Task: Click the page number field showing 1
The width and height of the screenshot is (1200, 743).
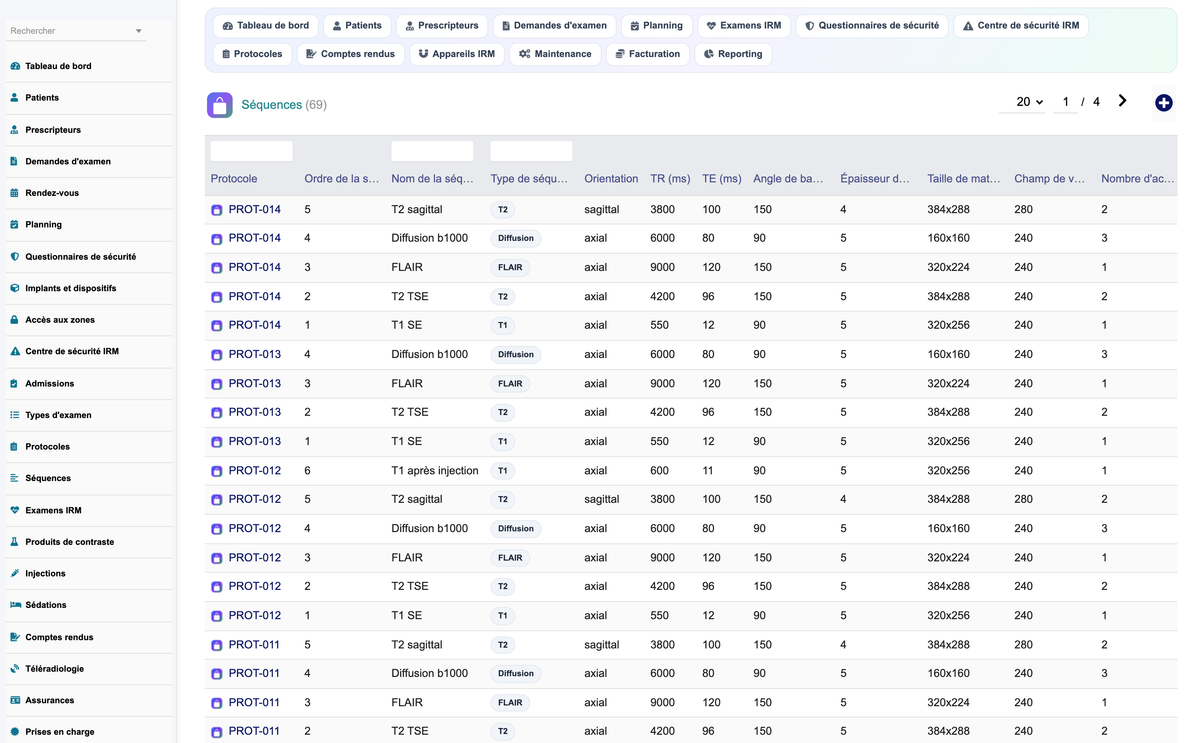Action: point(1066,102)
